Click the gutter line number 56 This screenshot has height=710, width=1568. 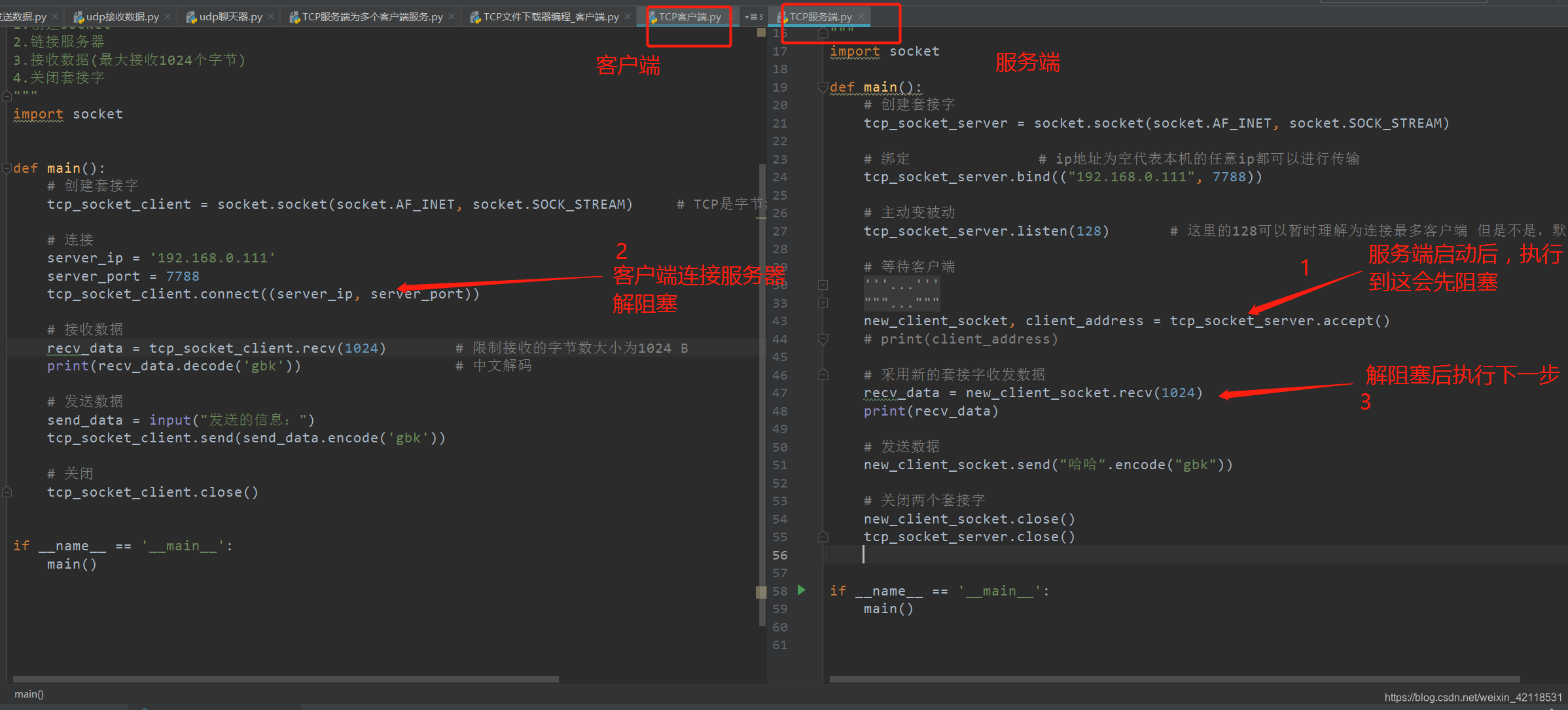(780, 555)
